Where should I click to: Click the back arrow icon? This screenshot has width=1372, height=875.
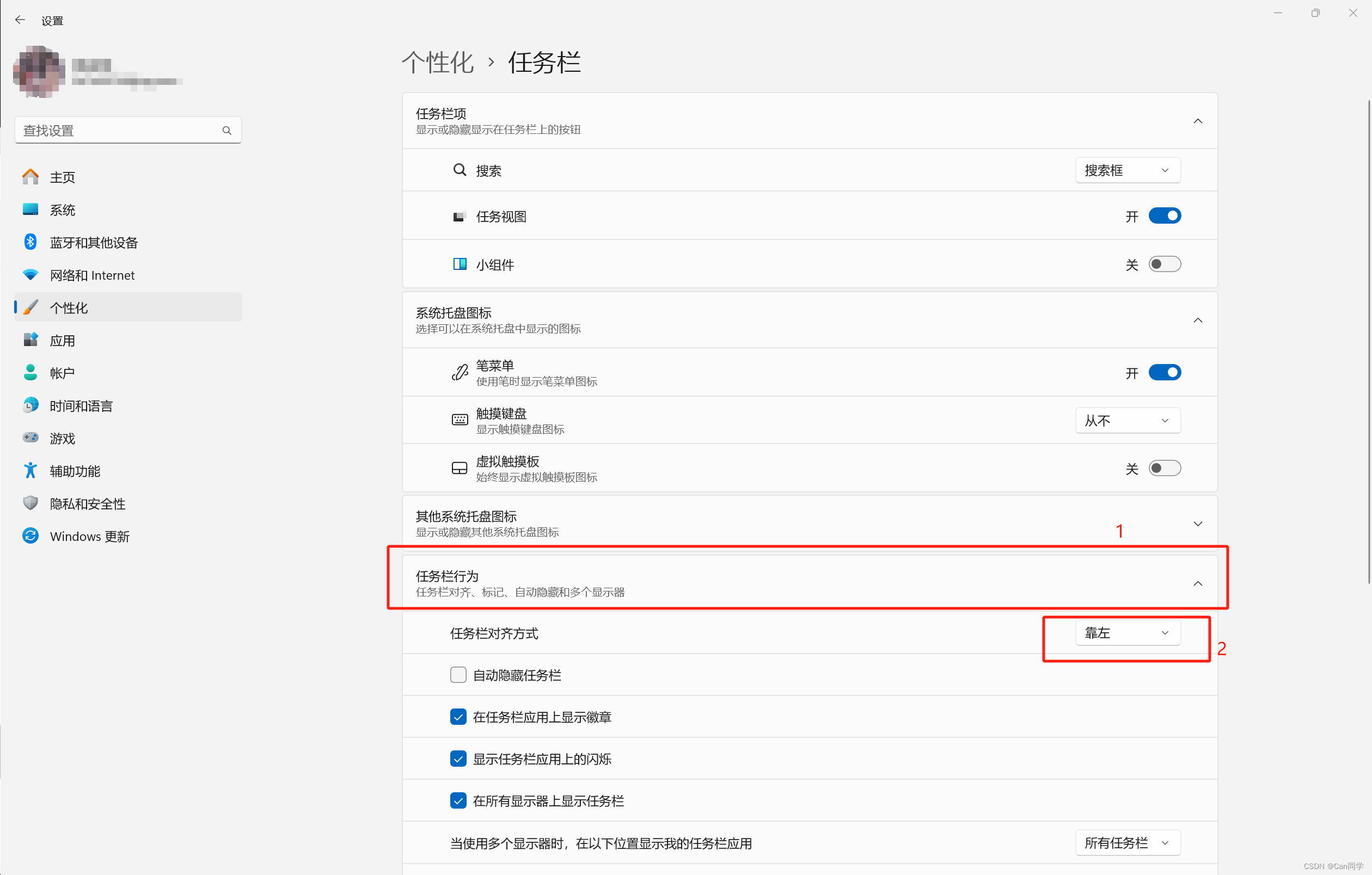pyautogui.click(x=20, y=20)
